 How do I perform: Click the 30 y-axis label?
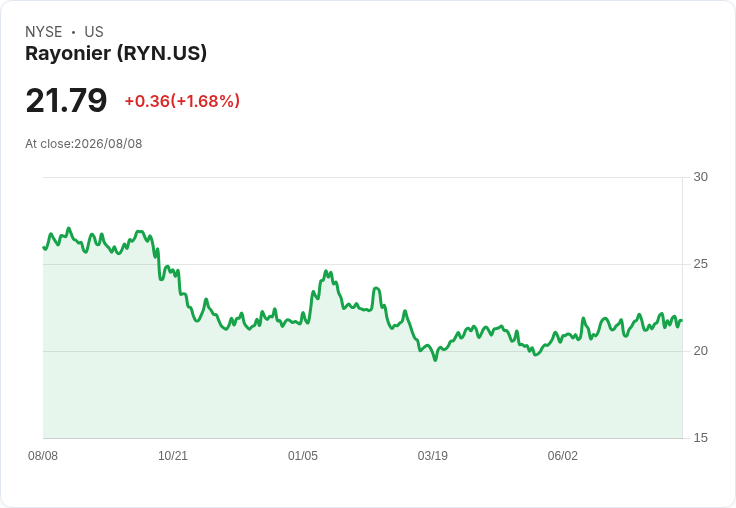pyautogui.click(x=700, y=177)
